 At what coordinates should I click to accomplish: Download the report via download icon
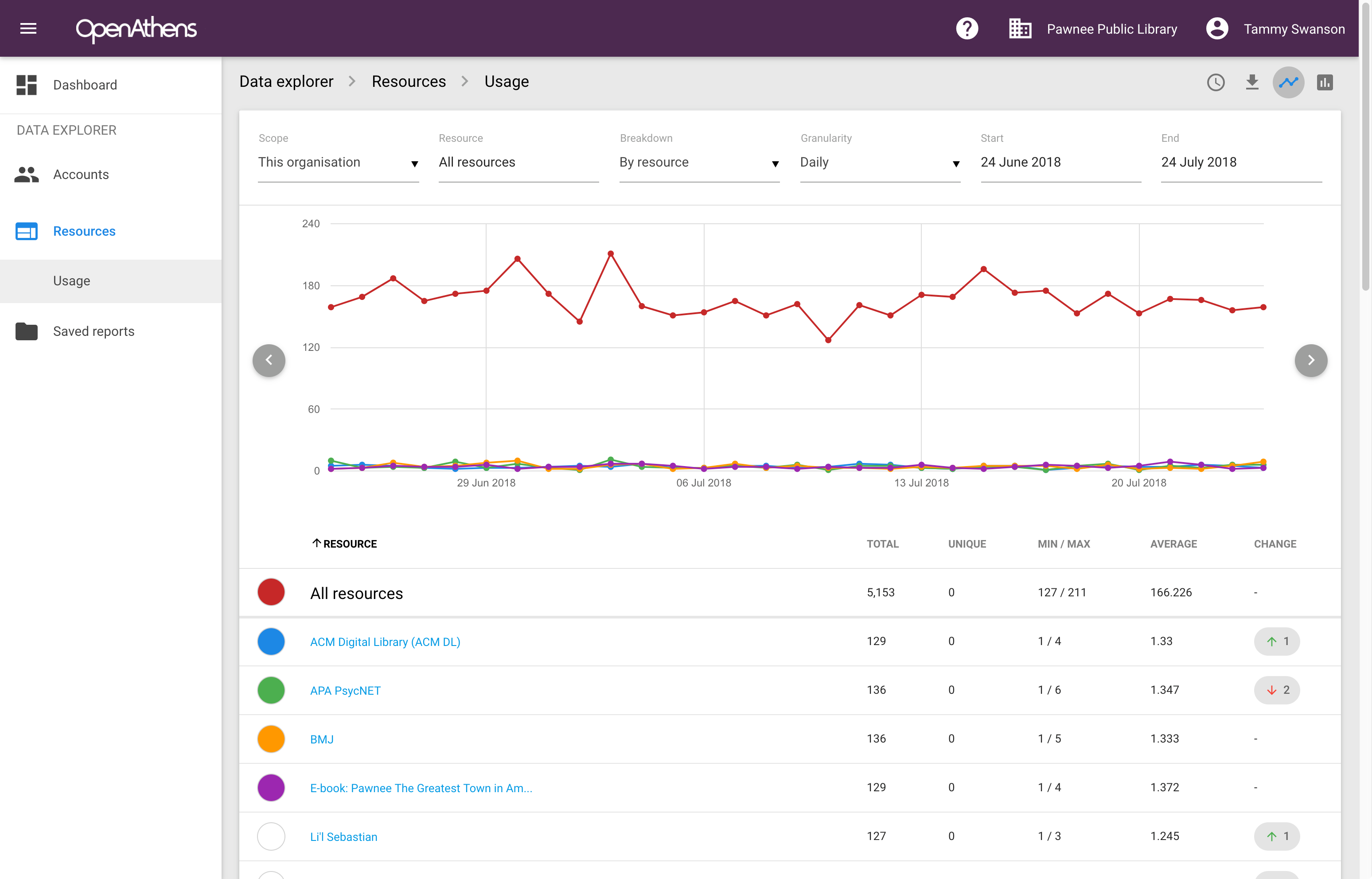point(1251,83)
